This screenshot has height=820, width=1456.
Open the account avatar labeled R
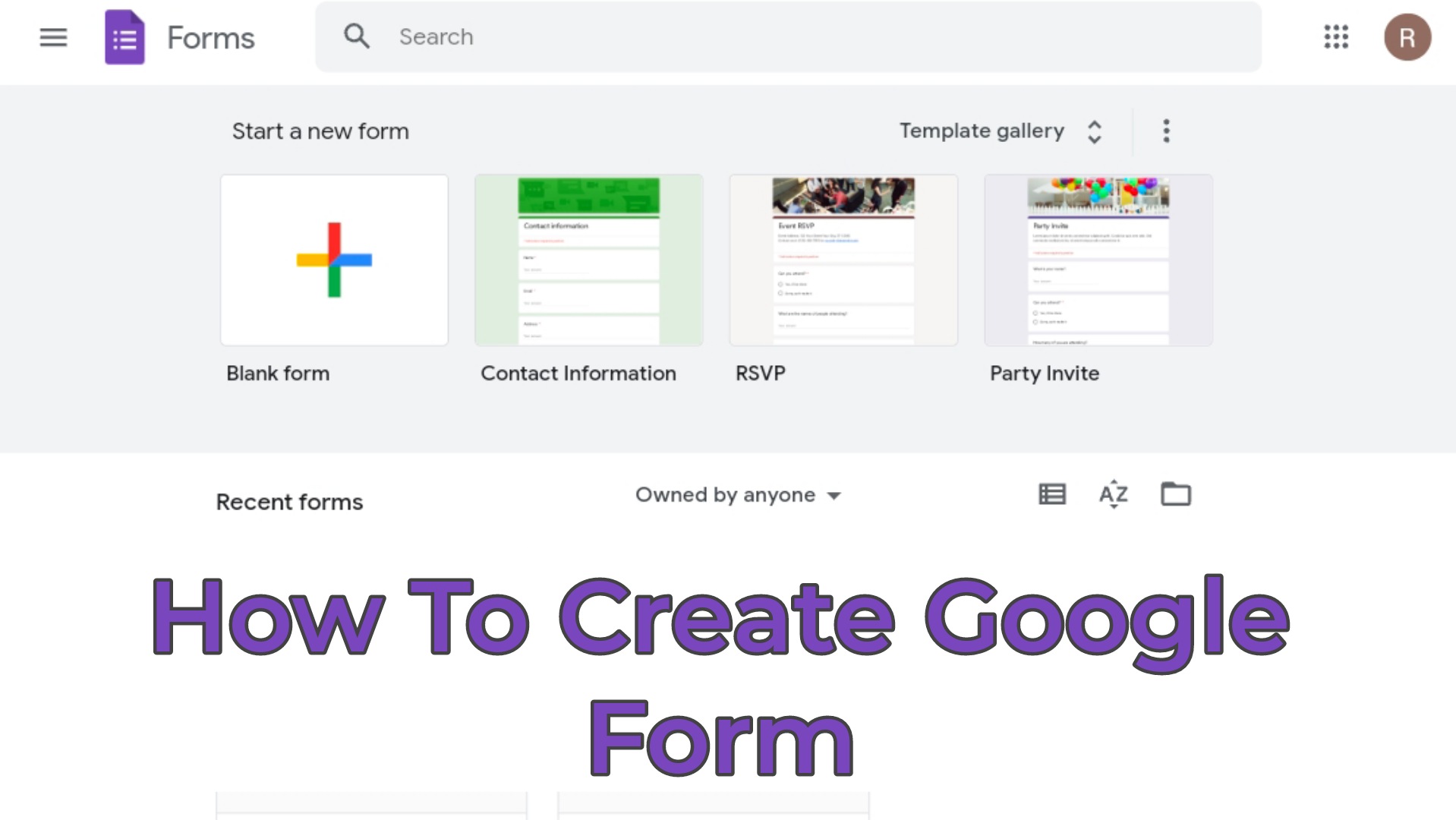(1407, 37)
